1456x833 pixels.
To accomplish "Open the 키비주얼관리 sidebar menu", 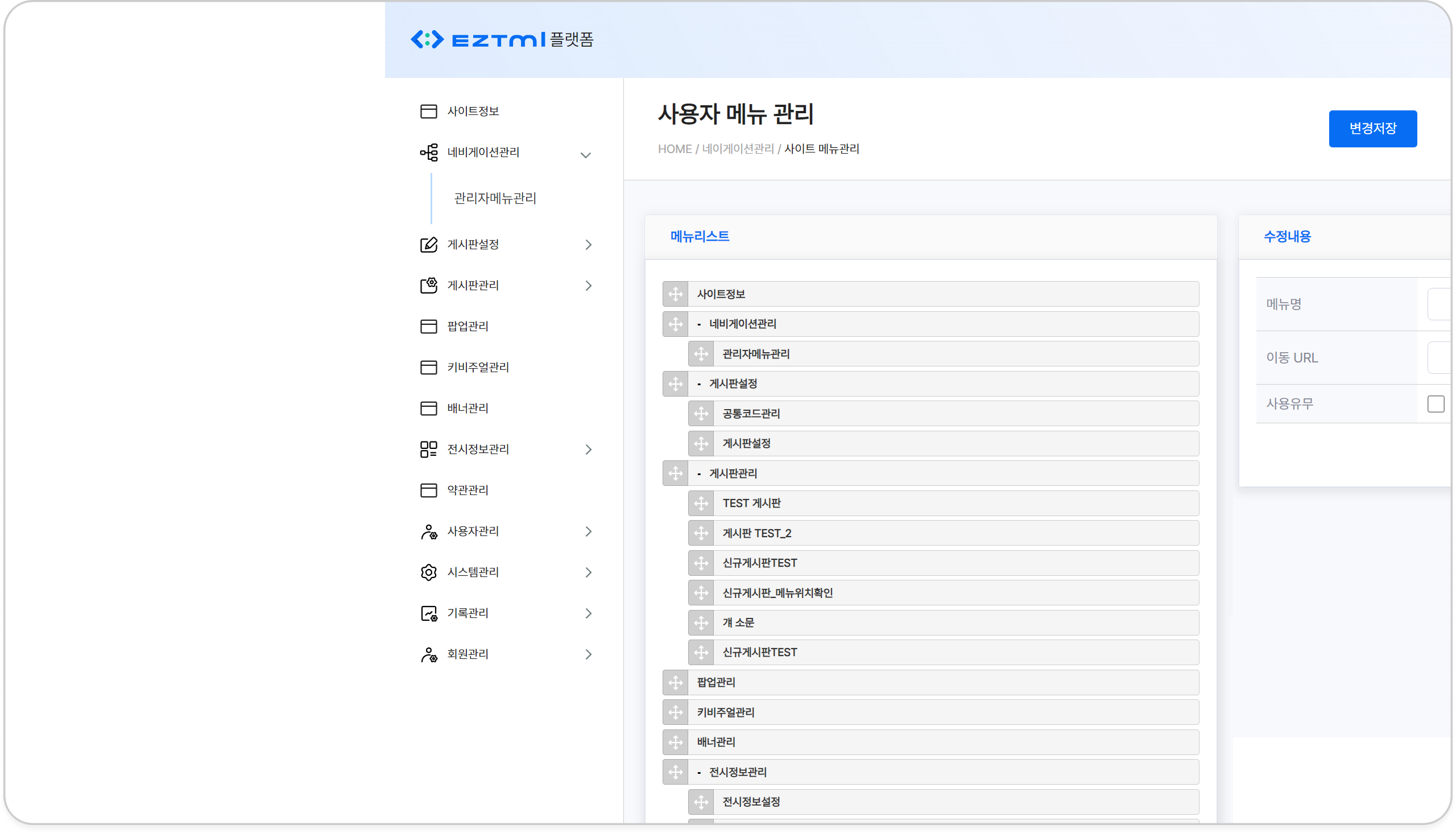I will click(478, 368).
